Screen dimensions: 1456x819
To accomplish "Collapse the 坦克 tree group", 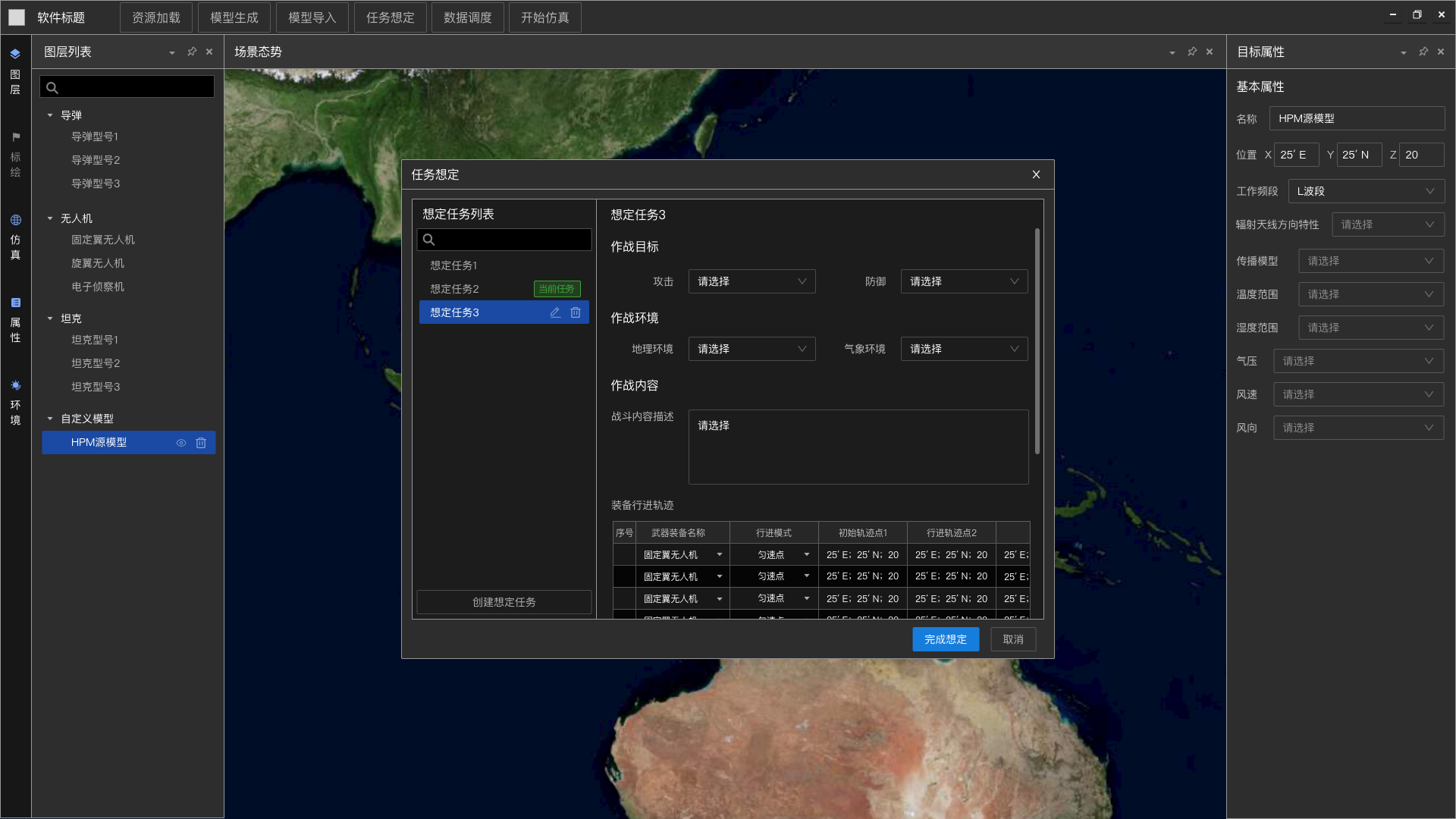I will click(50, 318).
